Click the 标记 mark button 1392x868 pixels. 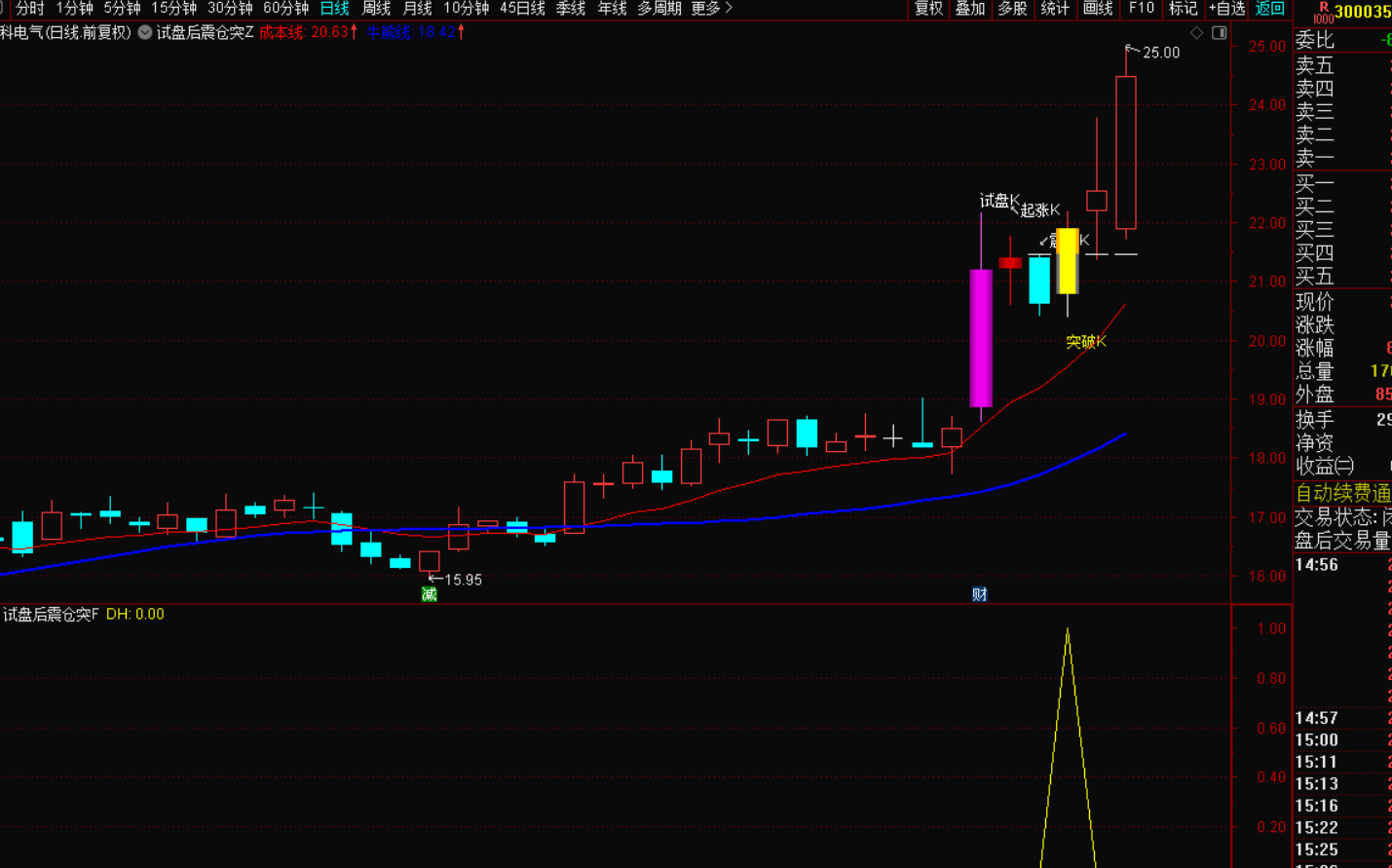[1183, 9]
